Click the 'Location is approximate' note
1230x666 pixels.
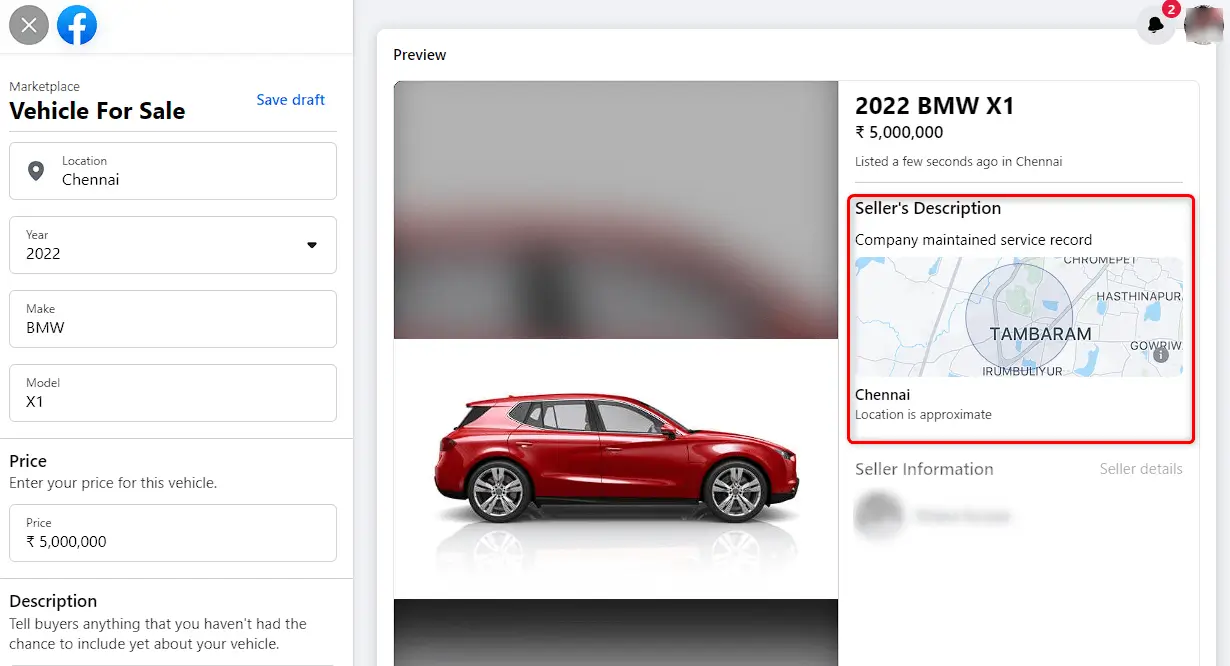(x=923, y=414)
